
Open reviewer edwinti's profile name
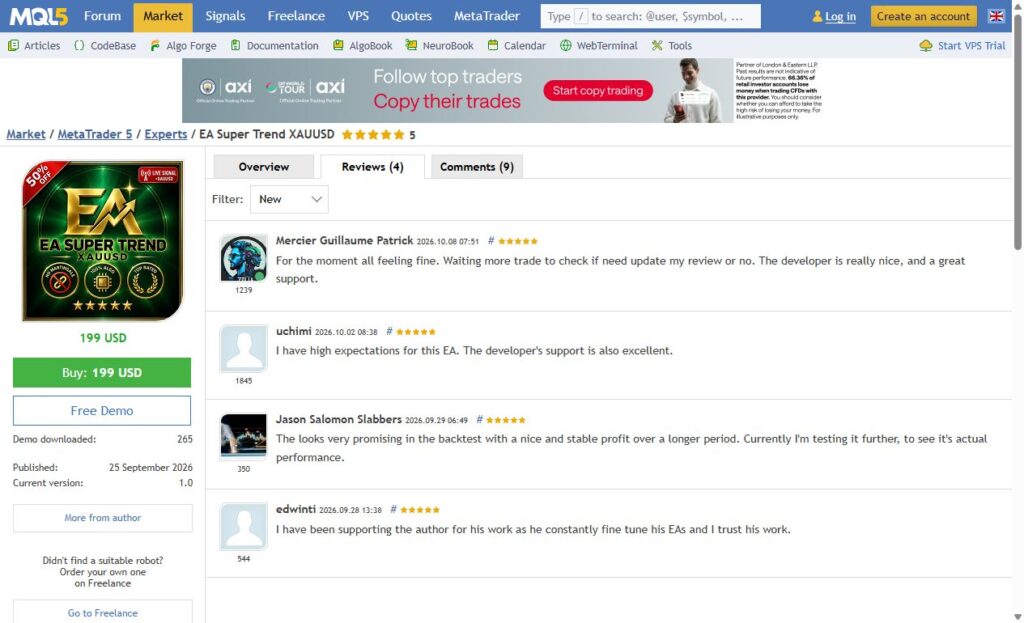pyautogui.click(x=296, y=509)
